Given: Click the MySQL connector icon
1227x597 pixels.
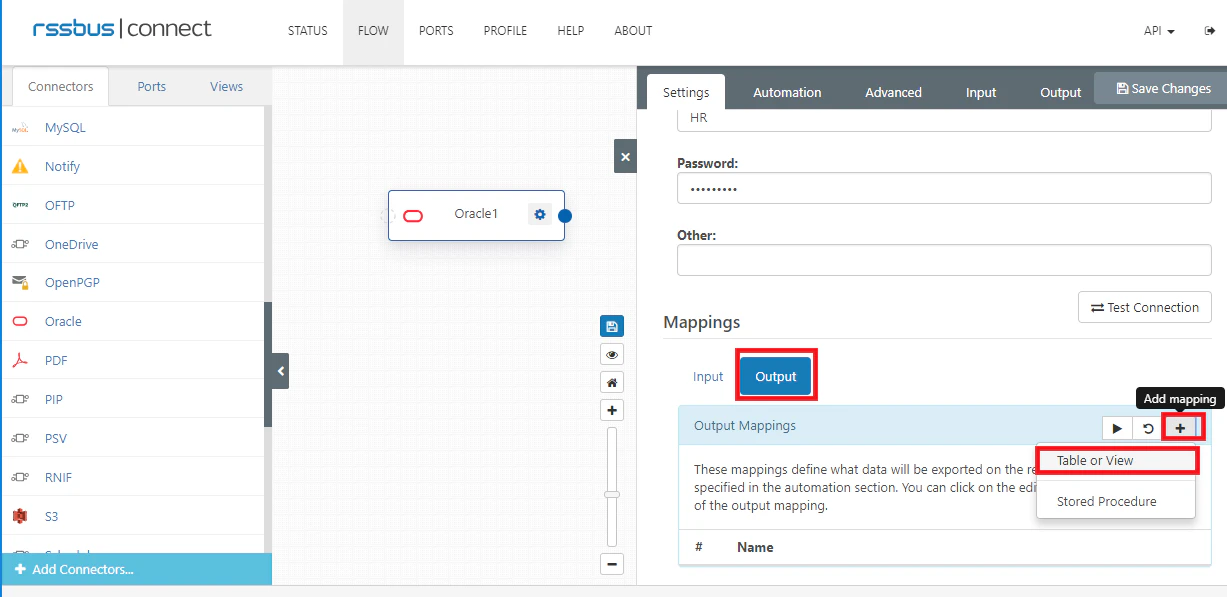Looking at the screenshot, I should tap(20, 128).
